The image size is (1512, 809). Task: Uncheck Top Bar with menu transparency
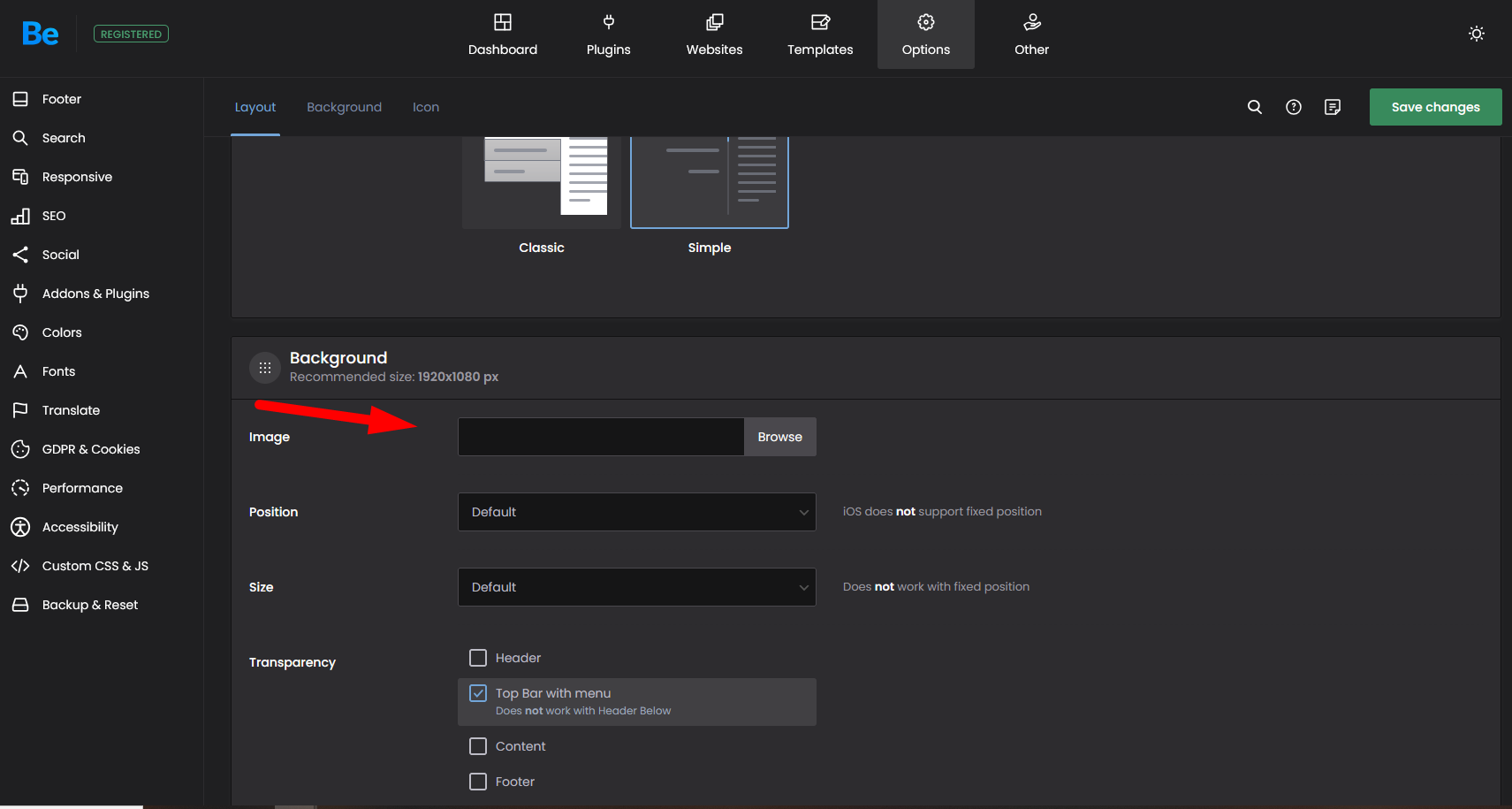pos(478,693)
